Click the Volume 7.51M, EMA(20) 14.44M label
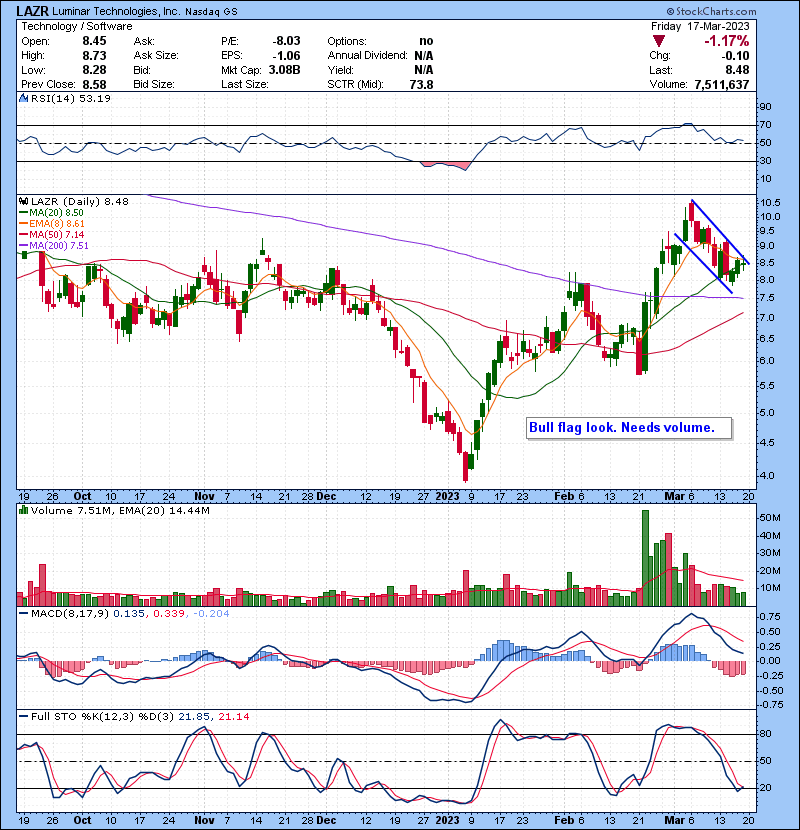The height and width of the screenshot is (830, 800). point(120,511)
